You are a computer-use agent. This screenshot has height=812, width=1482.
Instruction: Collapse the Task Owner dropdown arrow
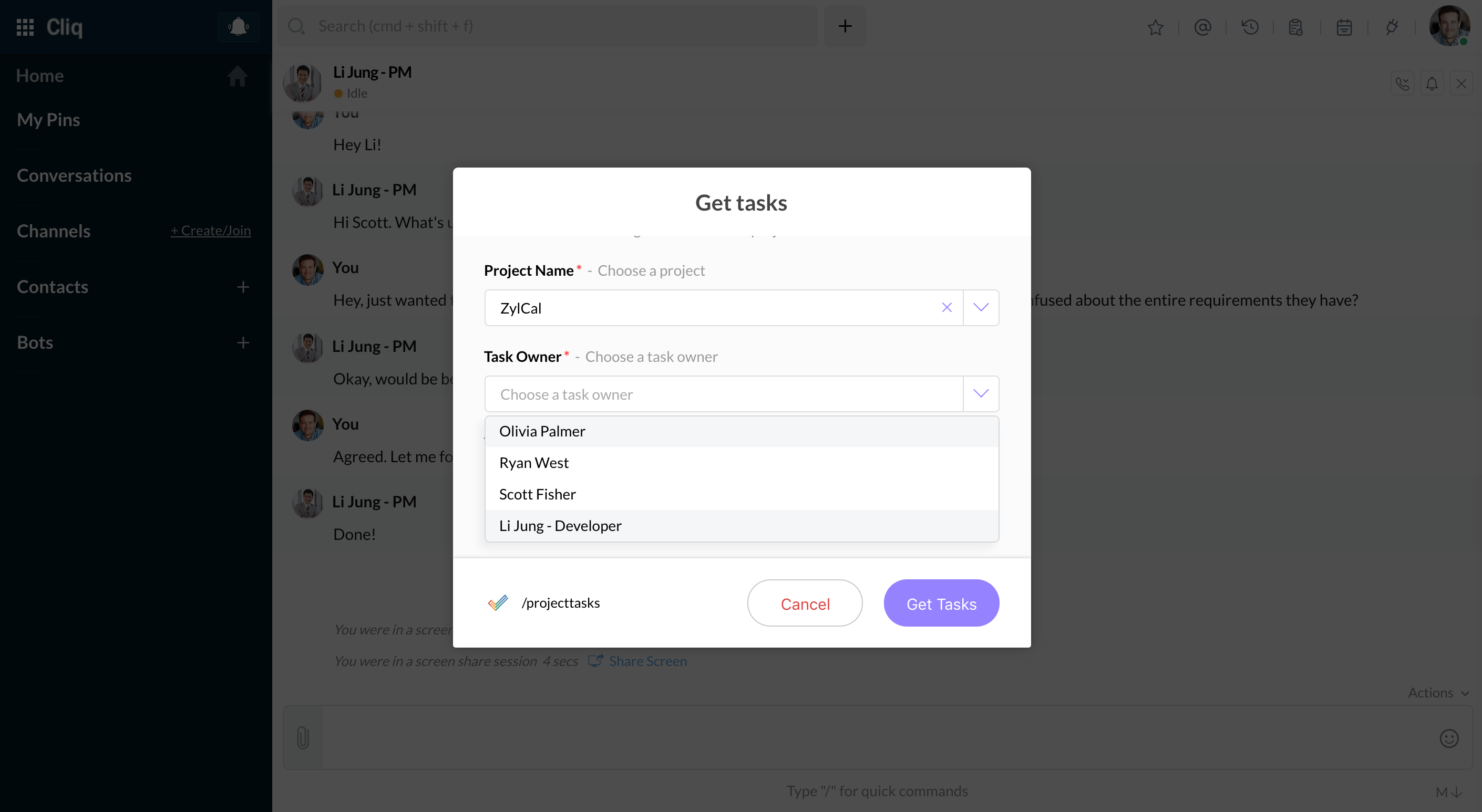981,394
